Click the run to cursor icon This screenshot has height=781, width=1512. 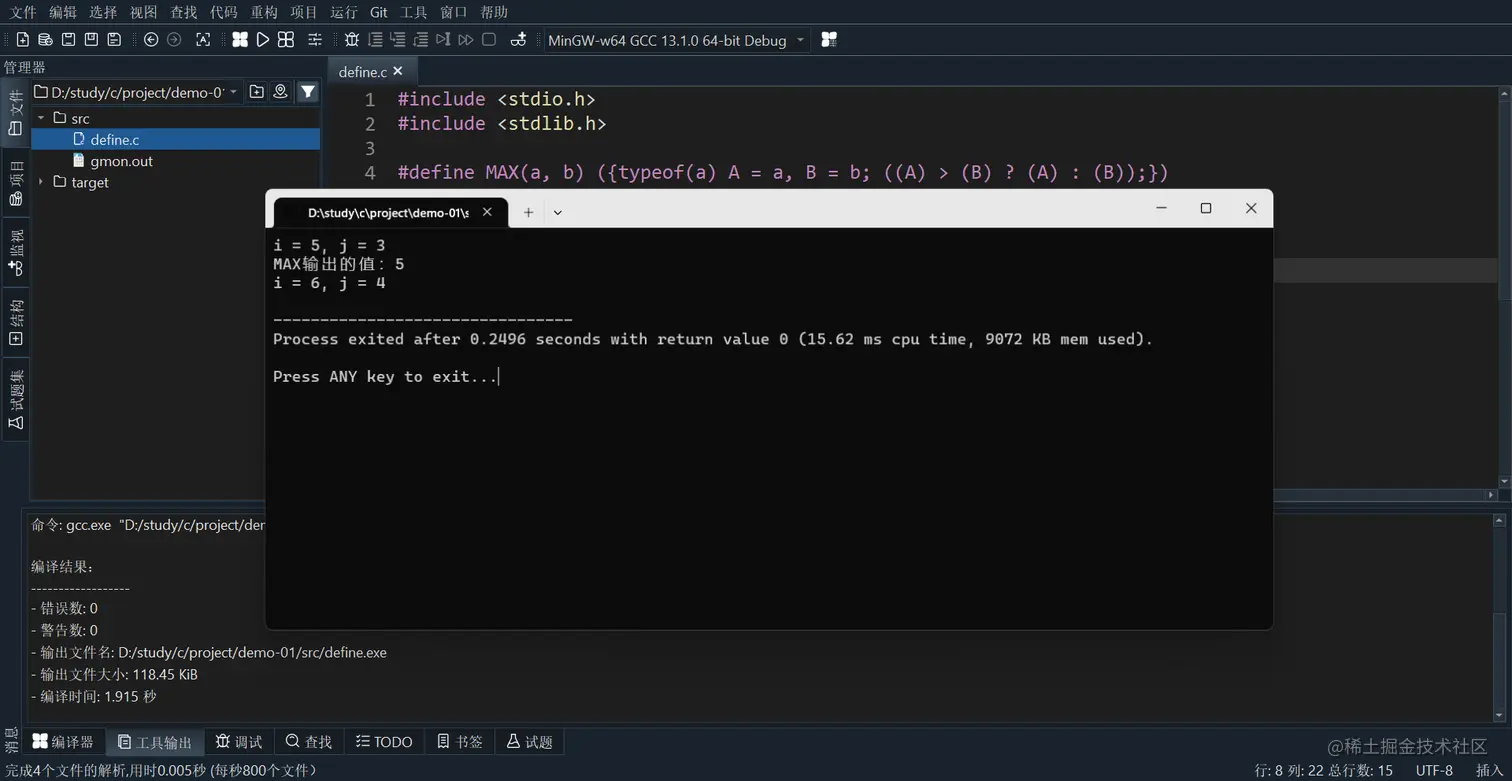[x=443, y=40]
